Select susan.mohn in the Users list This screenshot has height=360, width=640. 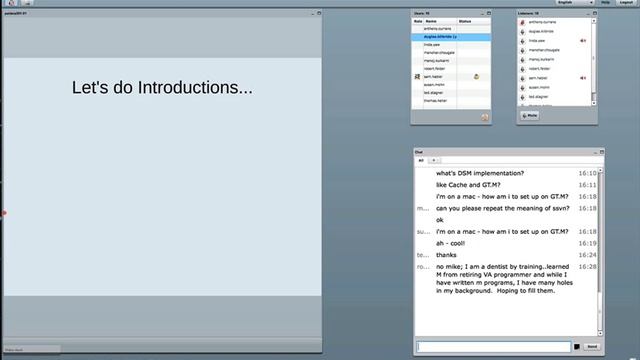[451, 85]
